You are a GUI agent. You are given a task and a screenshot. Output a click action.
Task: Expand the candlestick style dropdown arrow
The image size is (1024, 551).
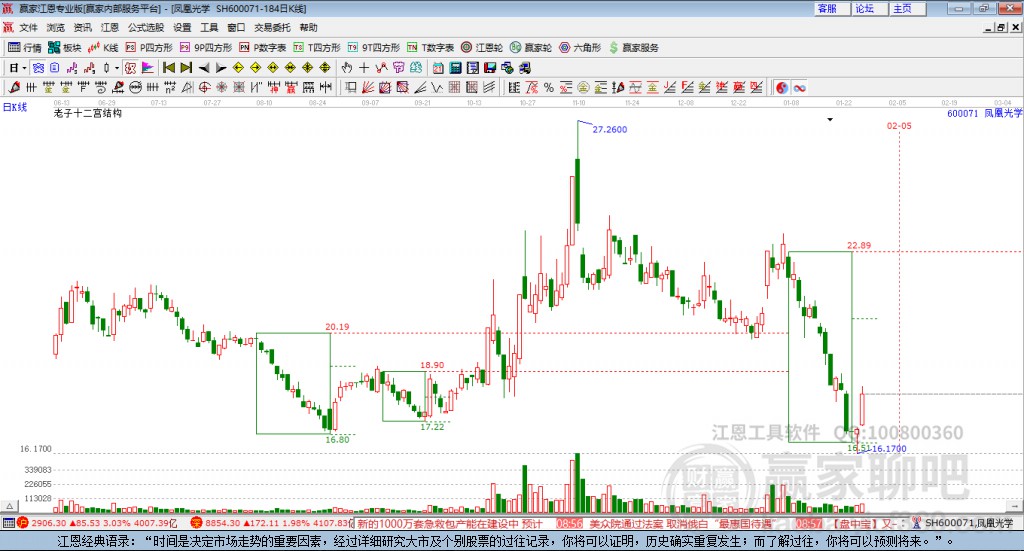click(x=117, y=68)
